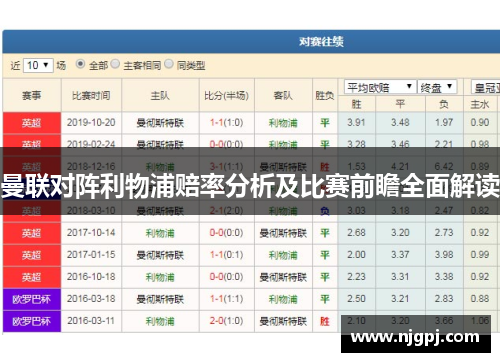Click the 赛事 column header

tap(32, 96)
